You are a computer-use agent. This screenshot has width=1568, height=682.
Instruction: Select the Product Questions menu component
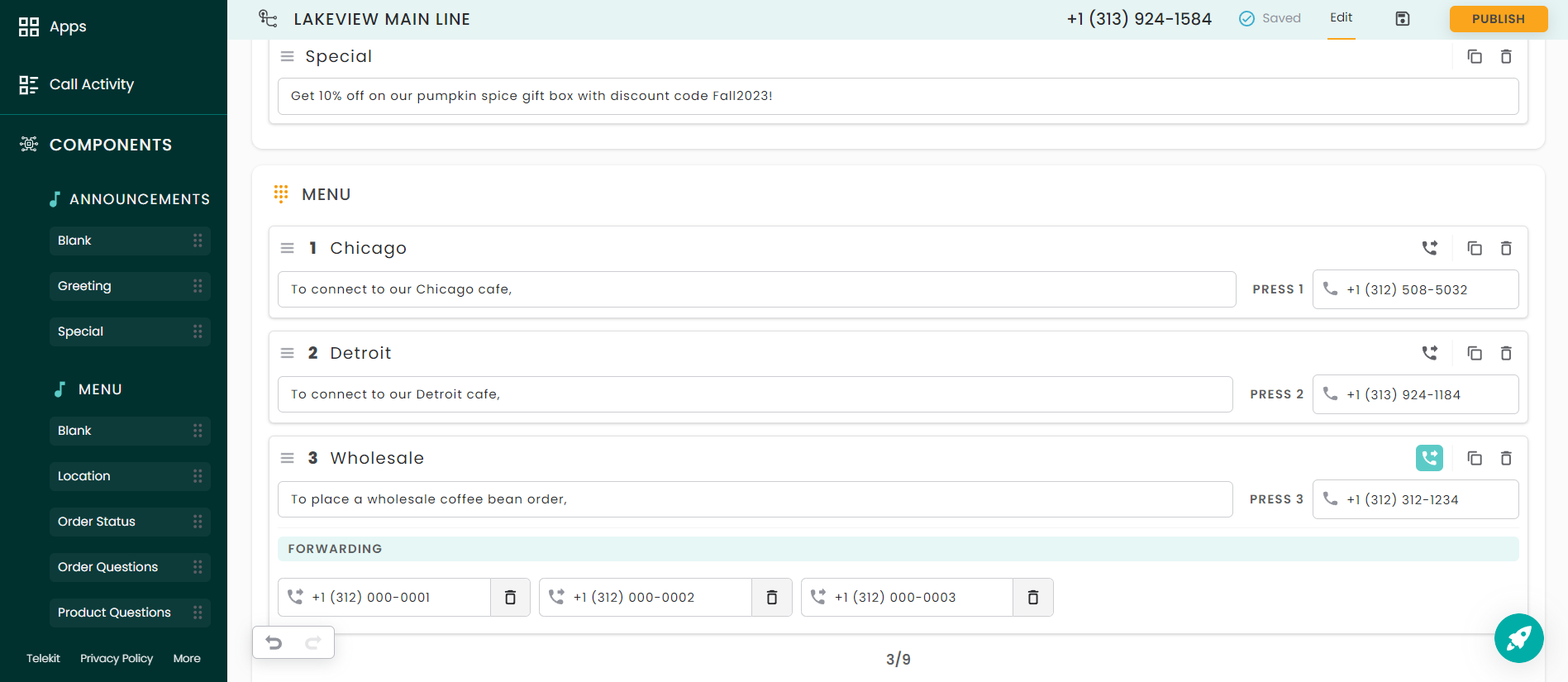click(130, 613)
